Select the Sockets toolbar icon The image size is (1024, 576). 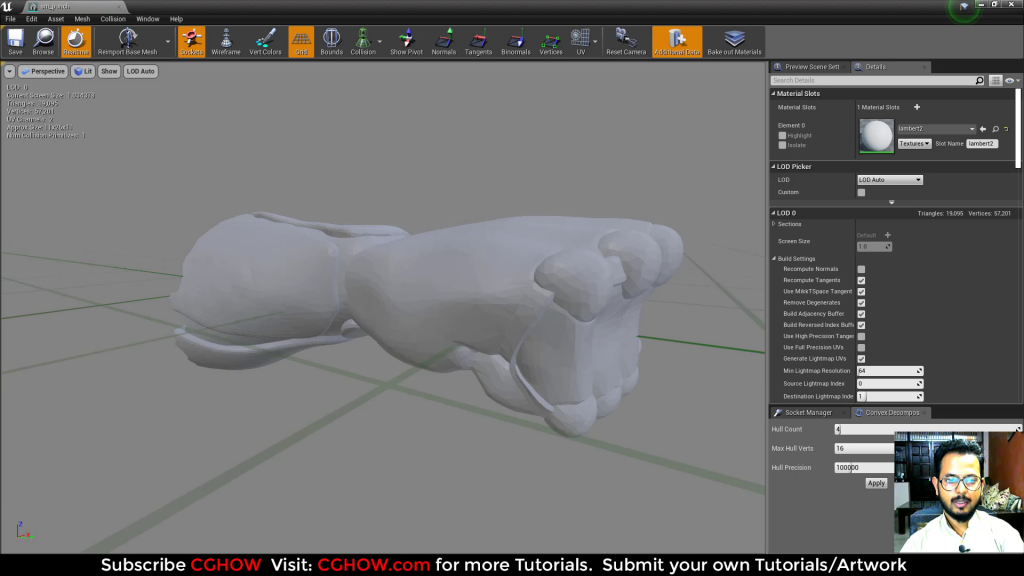click(190, 41)
